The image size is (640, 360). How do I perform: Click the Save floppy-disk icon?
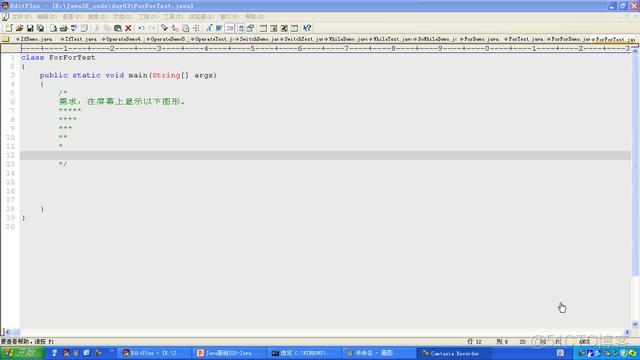point(30,28)
